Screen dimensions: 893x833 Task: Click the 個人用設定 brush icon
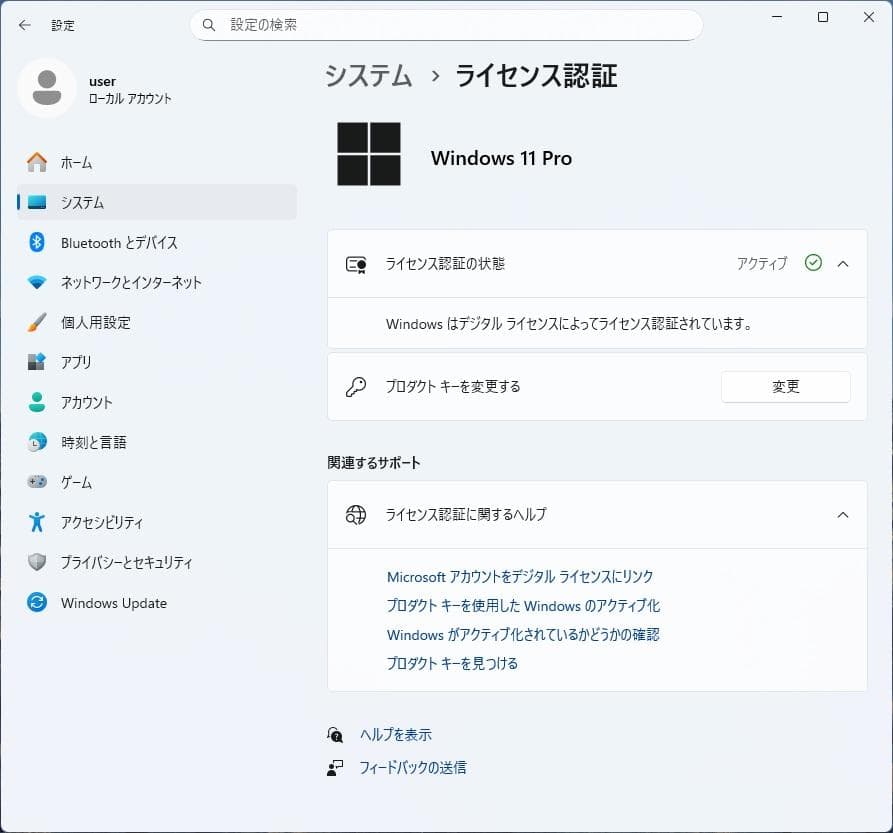pos(33,322)
